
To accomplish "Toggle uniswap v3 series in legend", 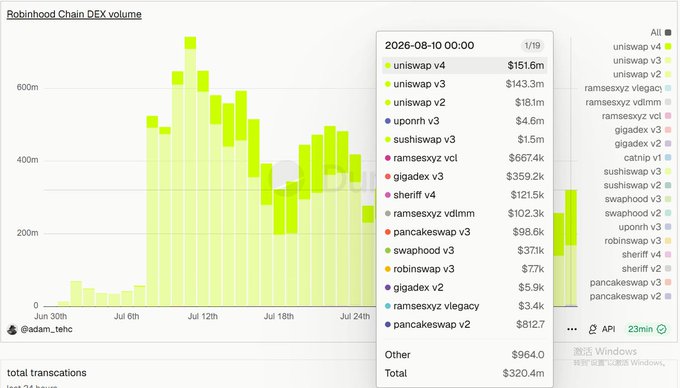I will click(x=642, y=60).
